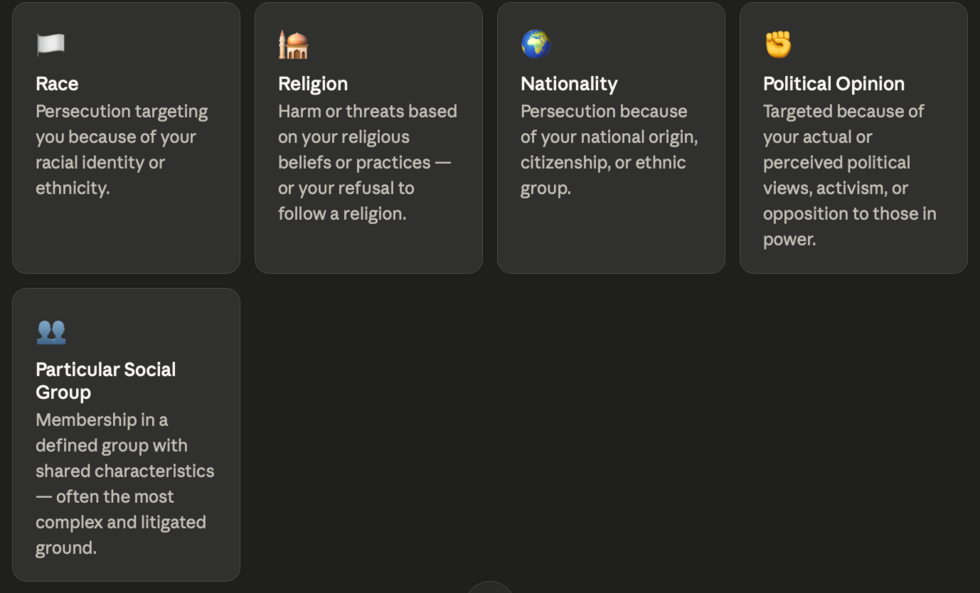Choose the Religion title
Screen dimensions: 980x593
pos(312,84)
